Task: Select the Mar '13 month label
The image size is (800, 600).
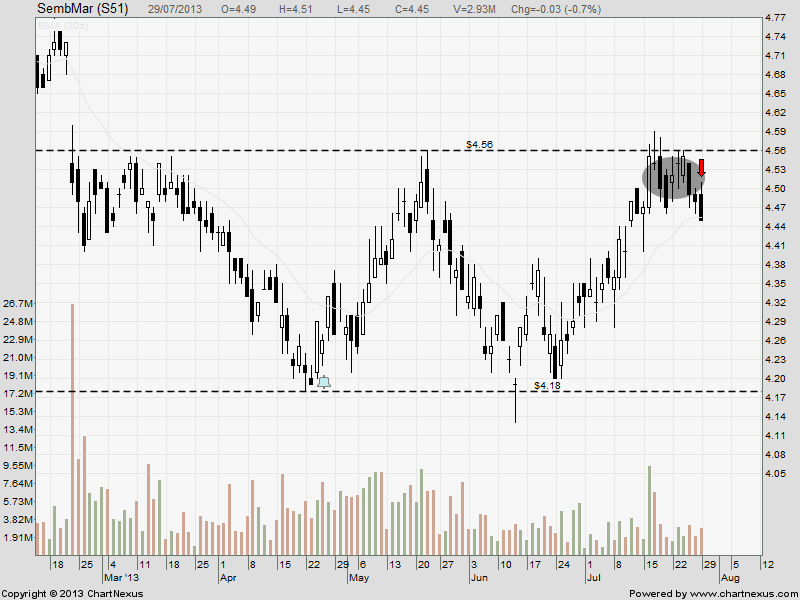Action: [120, 578]
